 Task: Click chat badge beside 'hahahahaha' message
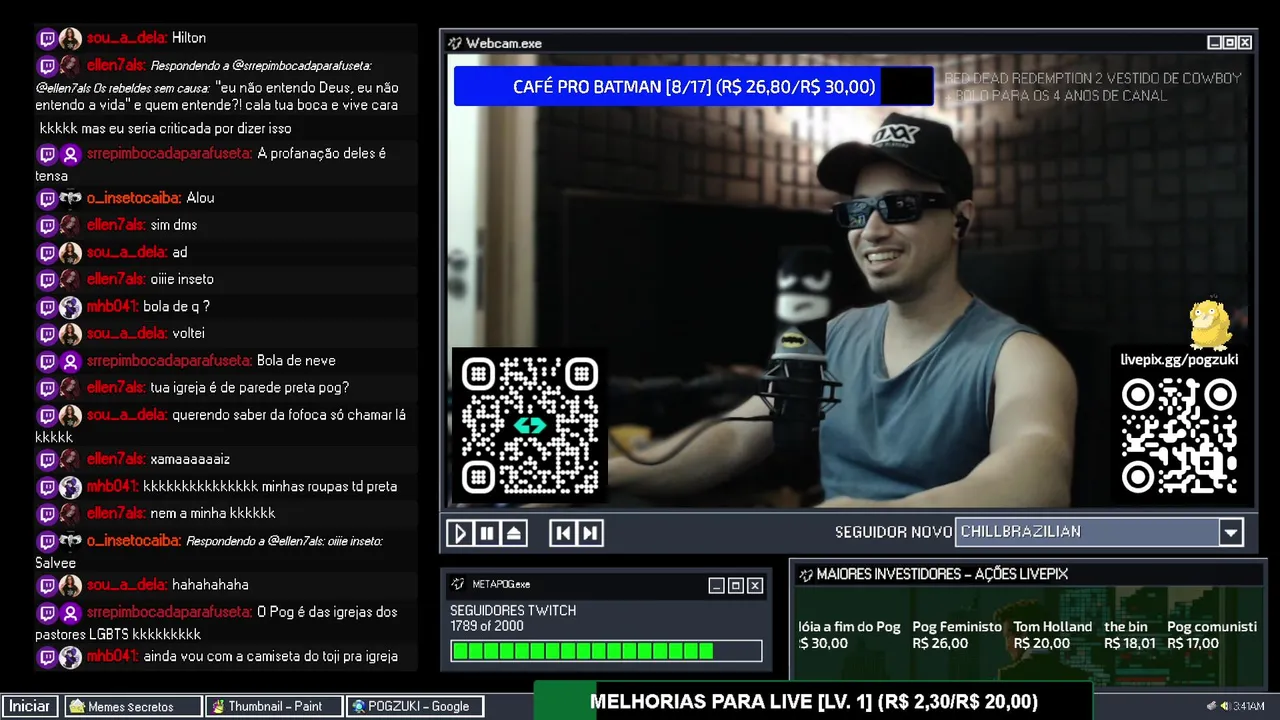click(x=47, y=585)
